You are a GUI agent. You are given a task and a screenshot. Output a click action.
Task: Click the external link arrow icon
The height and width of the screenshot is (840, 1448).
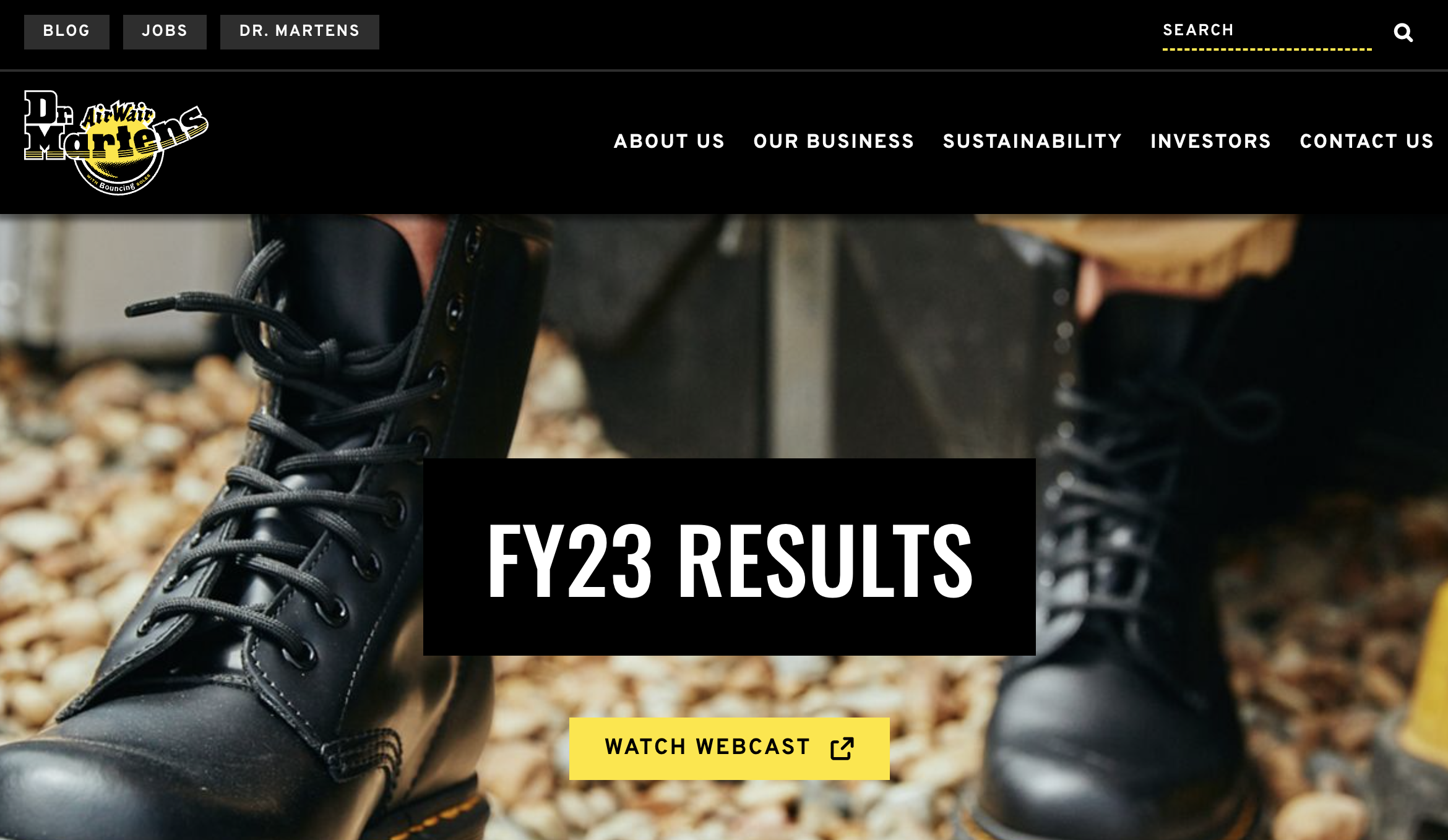tap(842, 748)
